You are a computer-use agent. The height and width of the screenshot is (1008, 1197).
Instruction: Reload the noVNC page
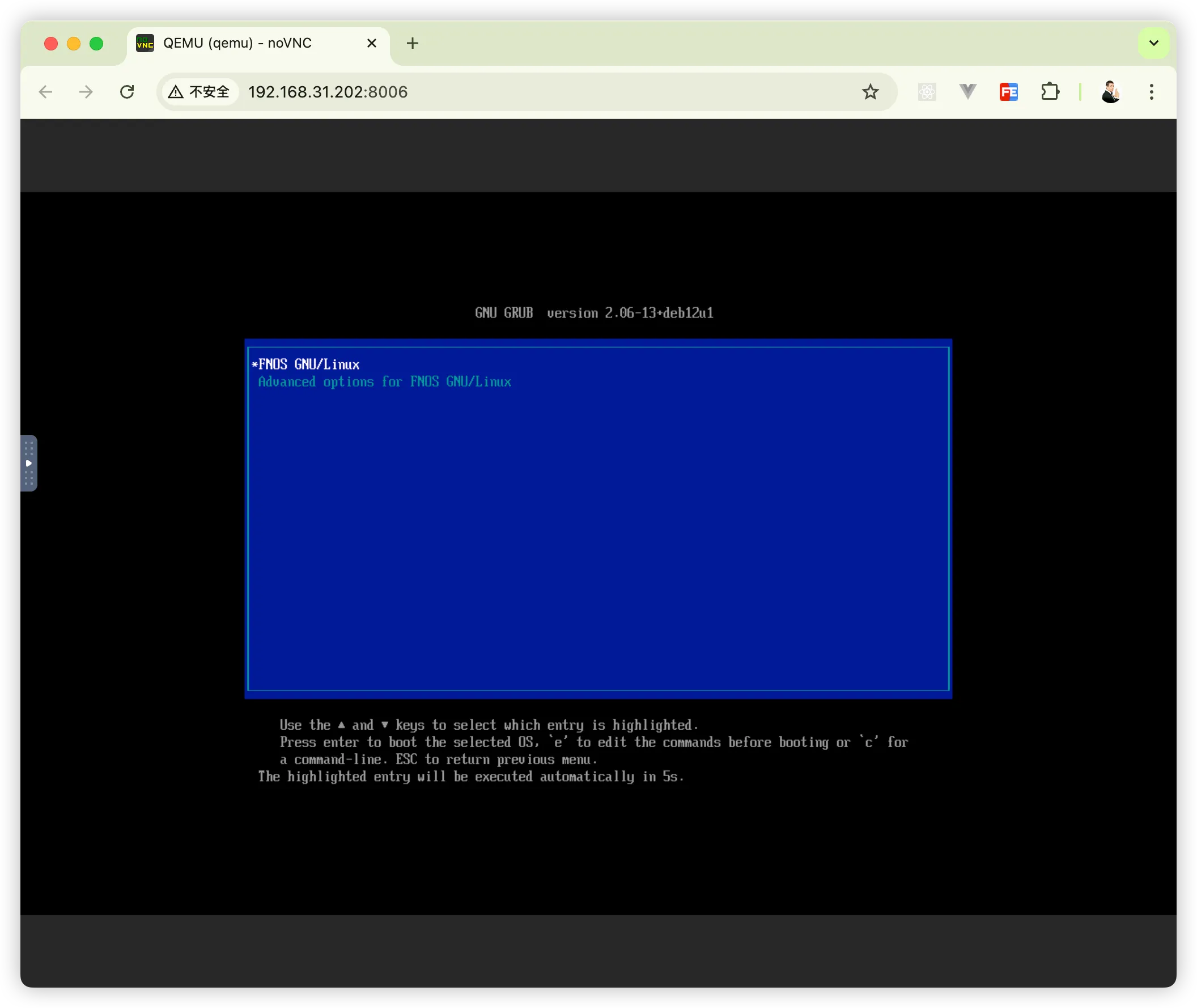coord(127,92)
